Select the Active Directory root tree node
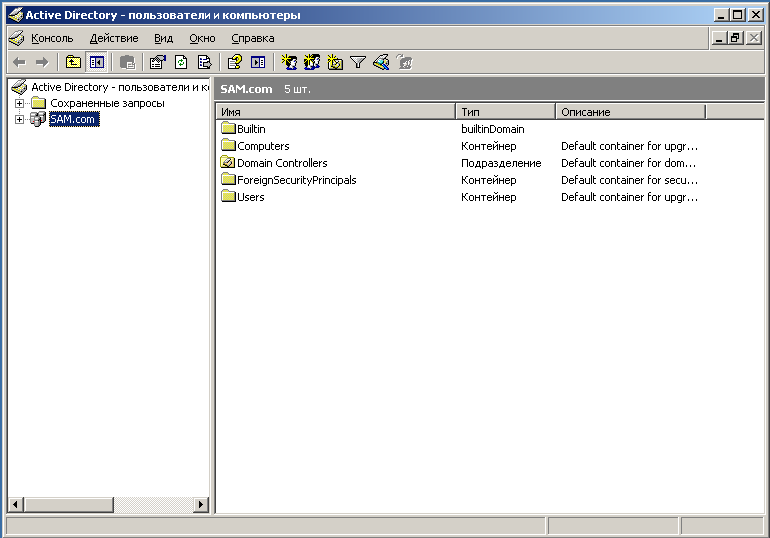Viewport: 770px width, 538px height. (x=120, y=87)
